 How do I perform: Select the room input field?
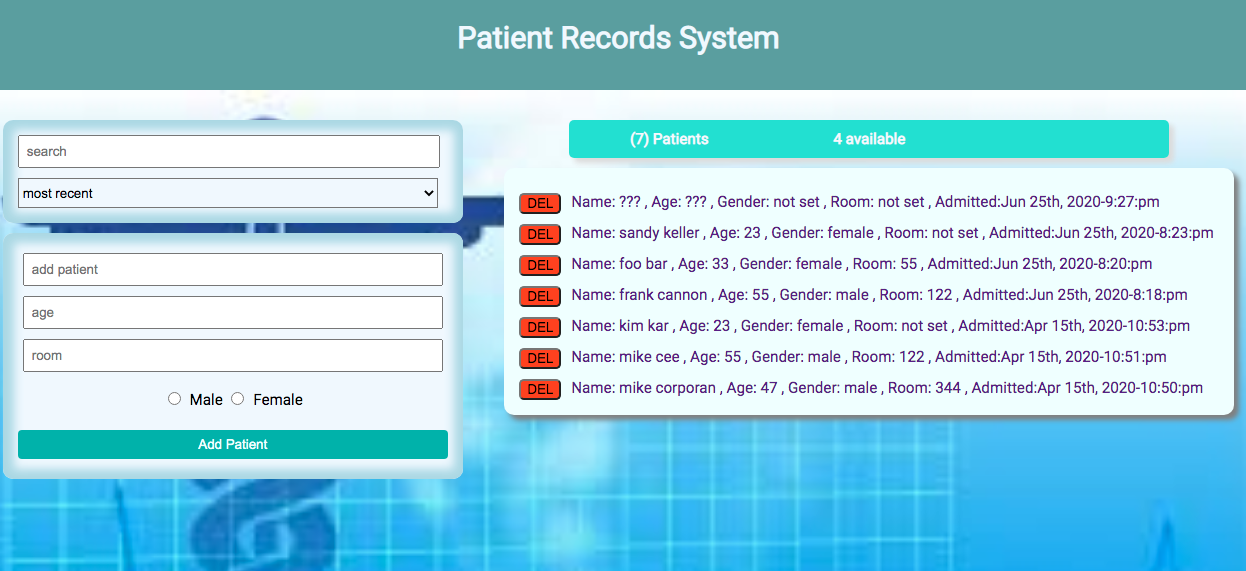233,355
